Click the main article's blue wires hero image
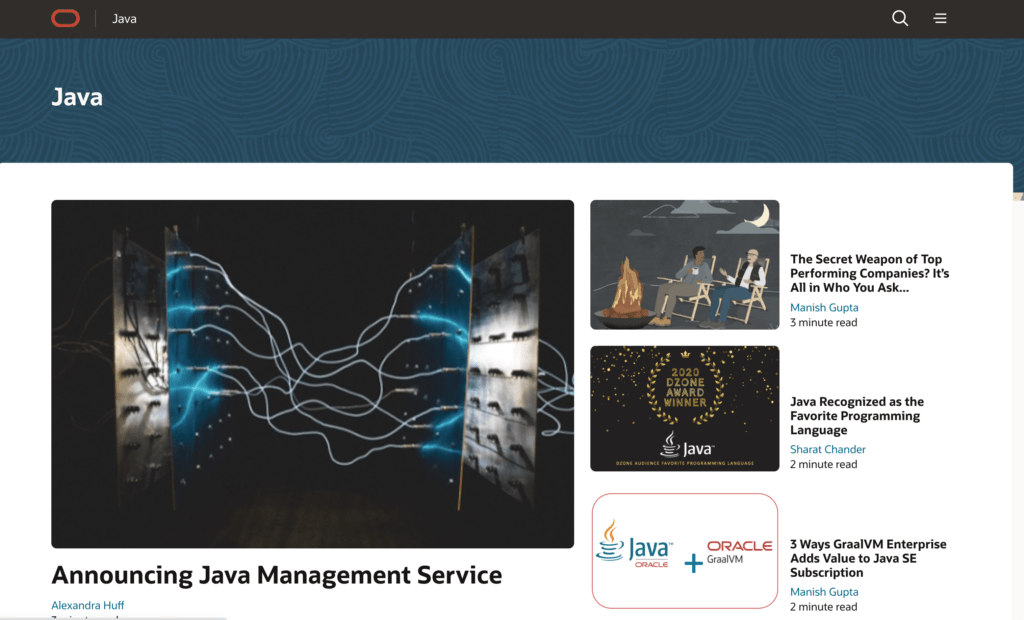 pos(312,374)
